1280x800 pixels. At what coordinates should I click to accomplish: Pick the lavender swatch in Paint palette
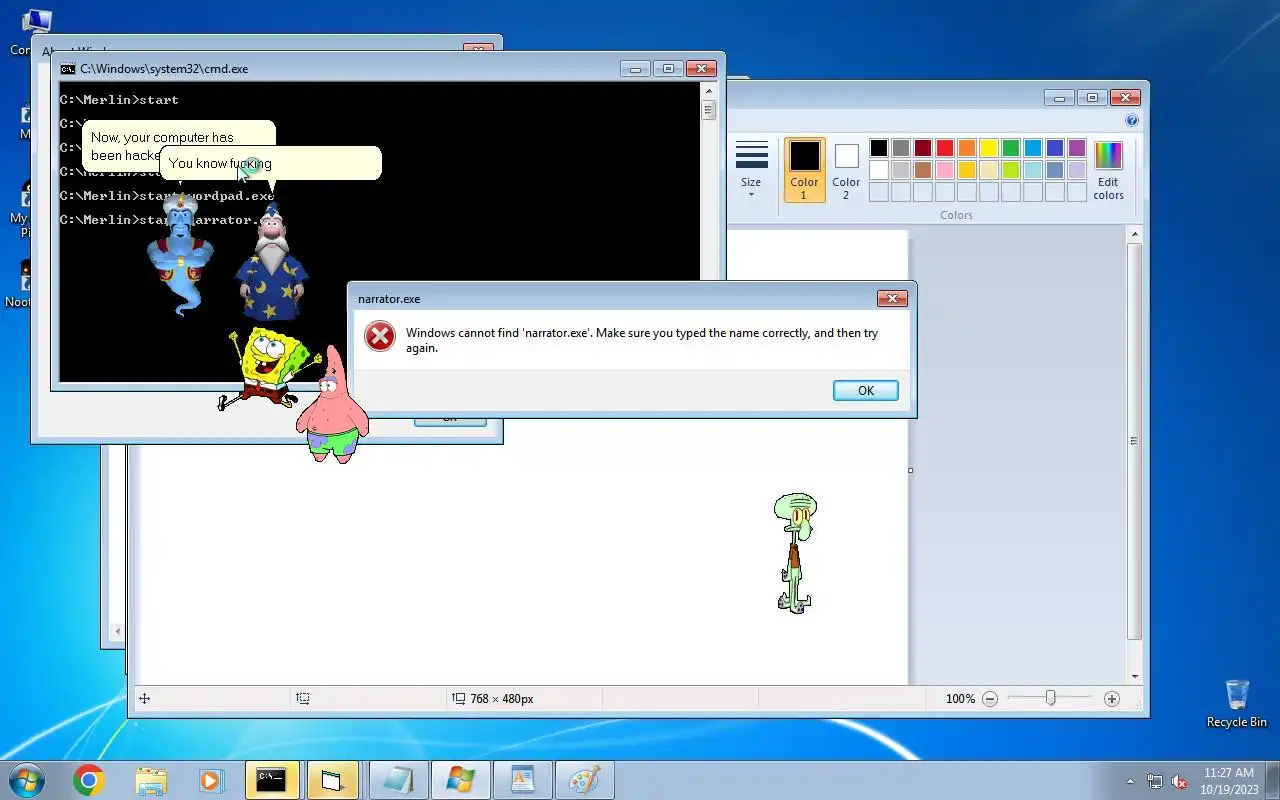click(x=1077, y=170)
